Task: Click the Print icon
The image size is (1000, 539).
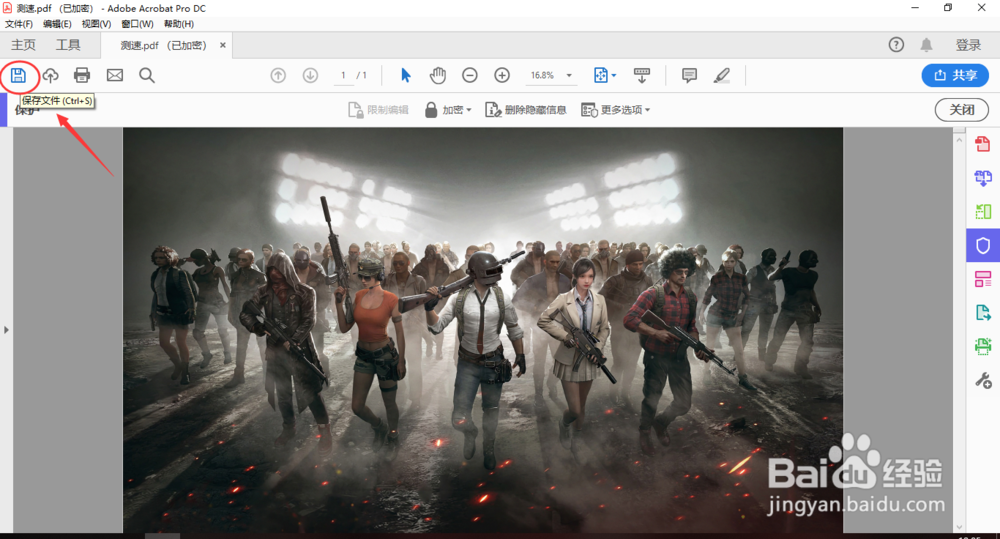Action: 82,75
